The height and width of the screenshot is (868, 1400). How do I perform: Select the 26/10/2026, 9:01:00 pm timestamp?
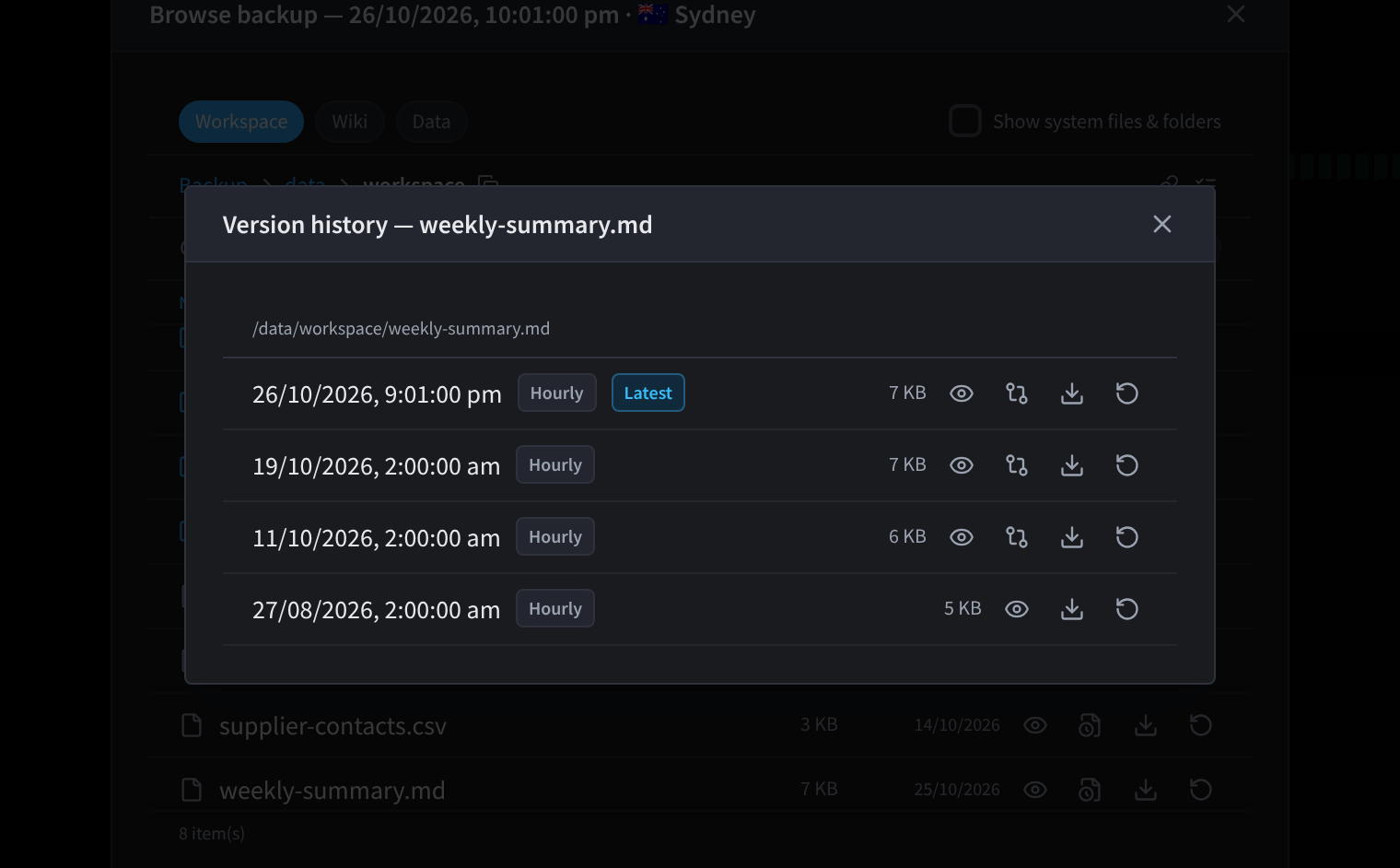[377, 394]
